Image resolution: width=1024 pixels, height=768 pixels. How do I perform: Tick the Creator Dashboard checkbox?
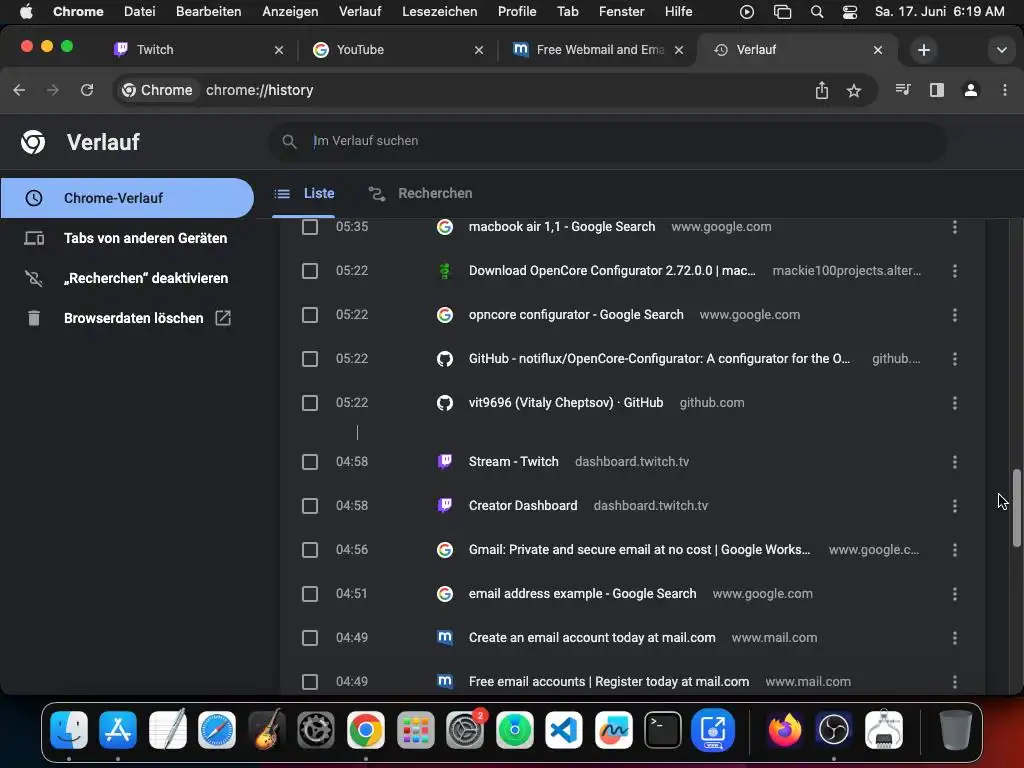click(x=310, y=506)
